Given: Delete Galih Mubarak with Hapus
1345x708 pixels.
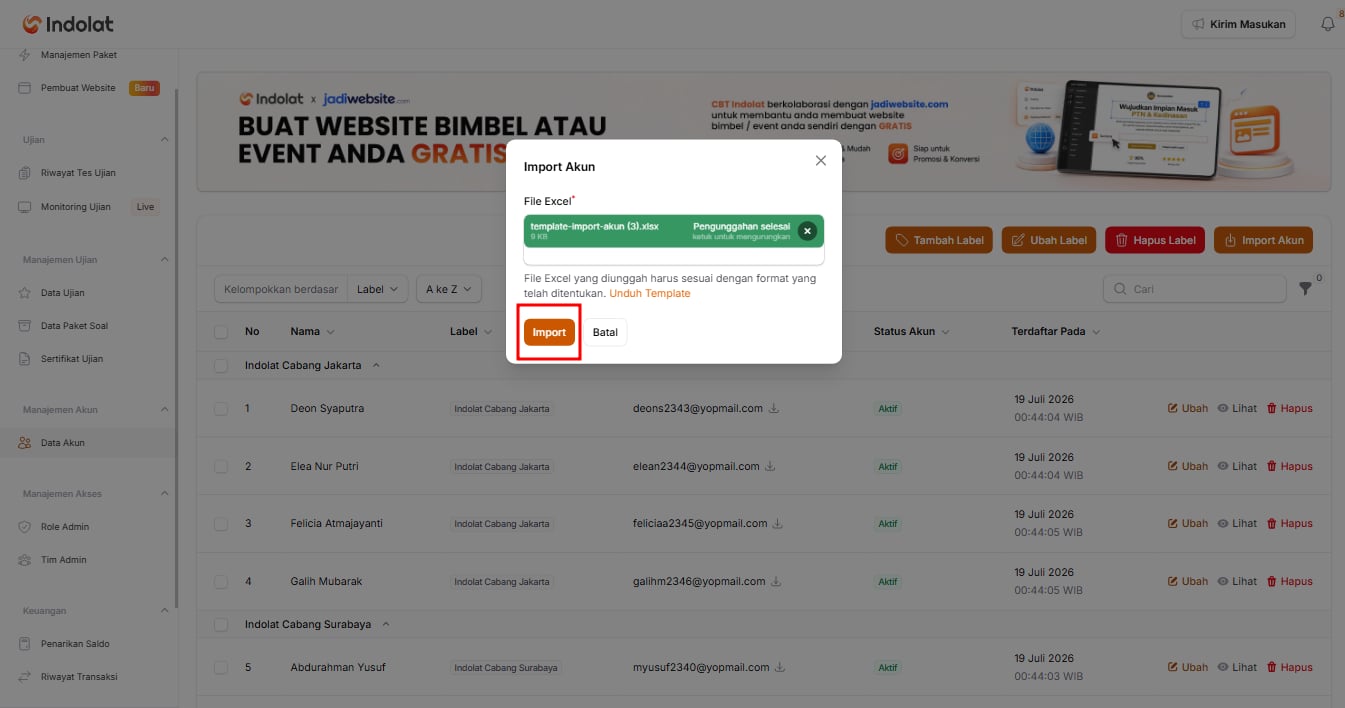Looking at the screenshot, I should pyautogui.click(x=1289, y=581).
